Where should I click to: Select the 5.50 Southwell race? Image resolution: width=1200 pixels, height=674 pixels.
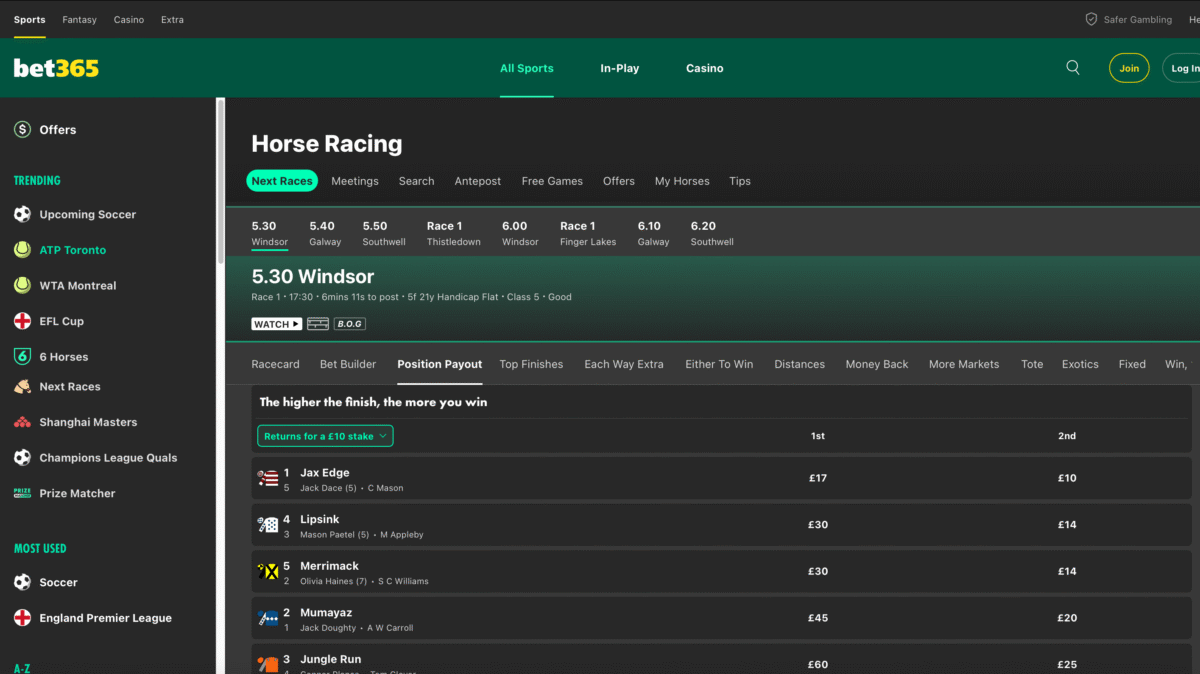(384, 233)
